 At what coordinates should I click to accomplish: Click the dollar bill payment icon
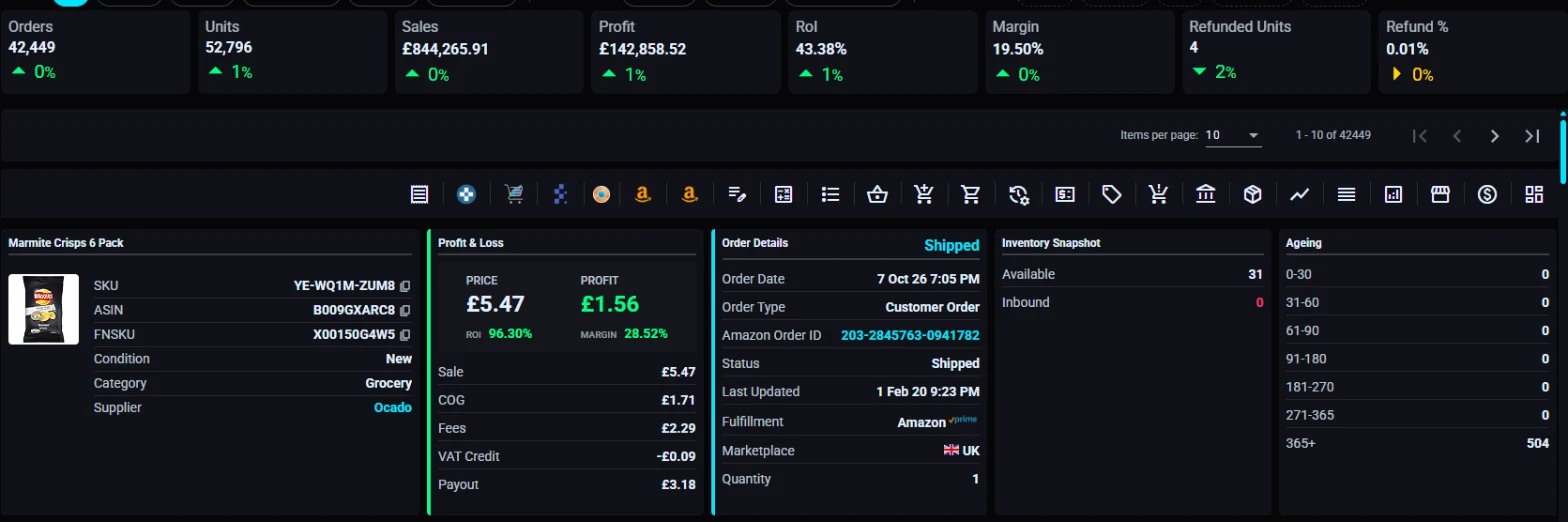pyautogui.click(x=1065, y=195)
